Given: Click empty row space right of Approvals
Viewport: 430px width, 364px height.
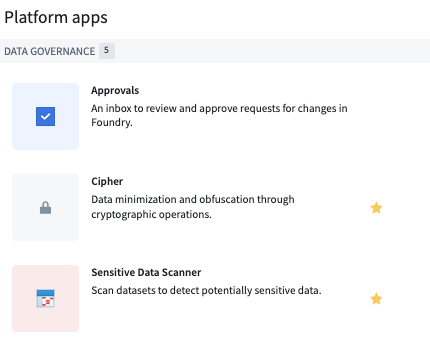Looking at the screenshot, I should tap(388, 116).
